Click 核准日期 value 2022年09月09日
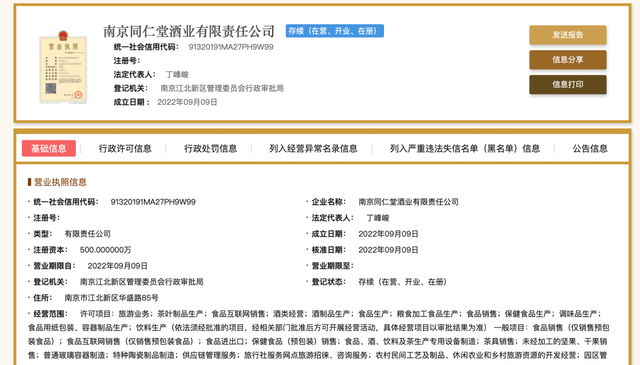Image resolution: width=640 pixels, height=365 pixels. point(388,250)
